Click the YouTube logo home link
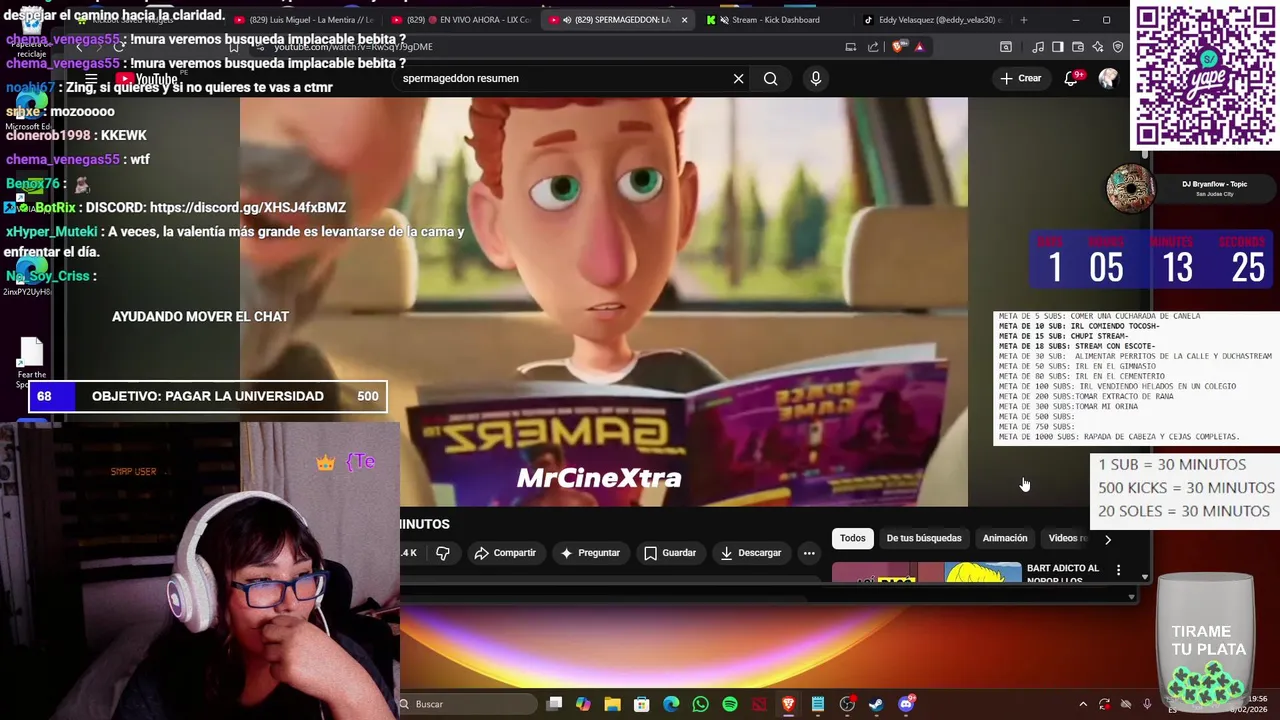Screen dimensions: 1280x720 tap(146, 79)
